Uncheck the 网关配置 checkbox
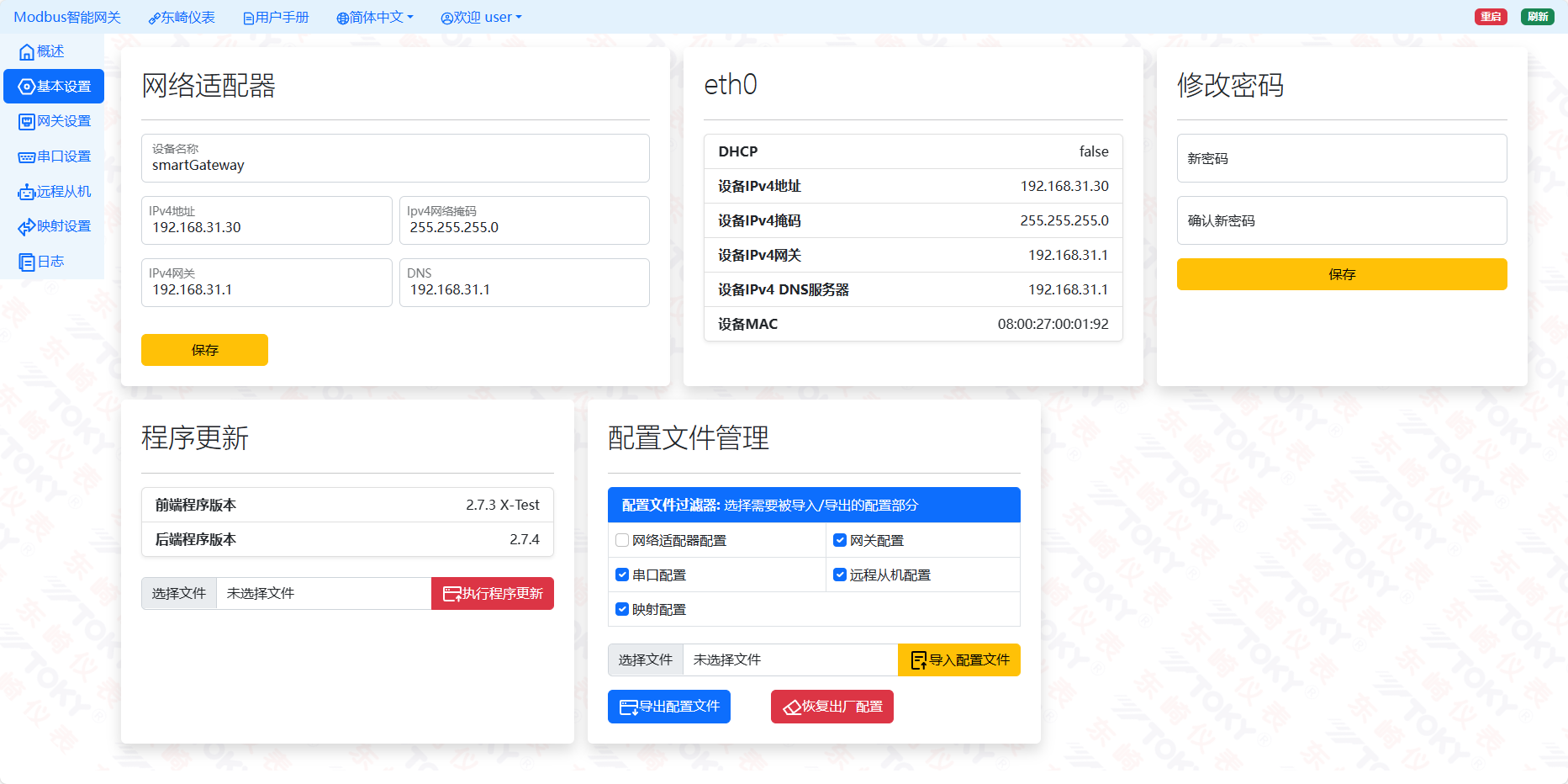This screenshot has width=1568, height=784. pyautogui.click(x=840, y=540)
